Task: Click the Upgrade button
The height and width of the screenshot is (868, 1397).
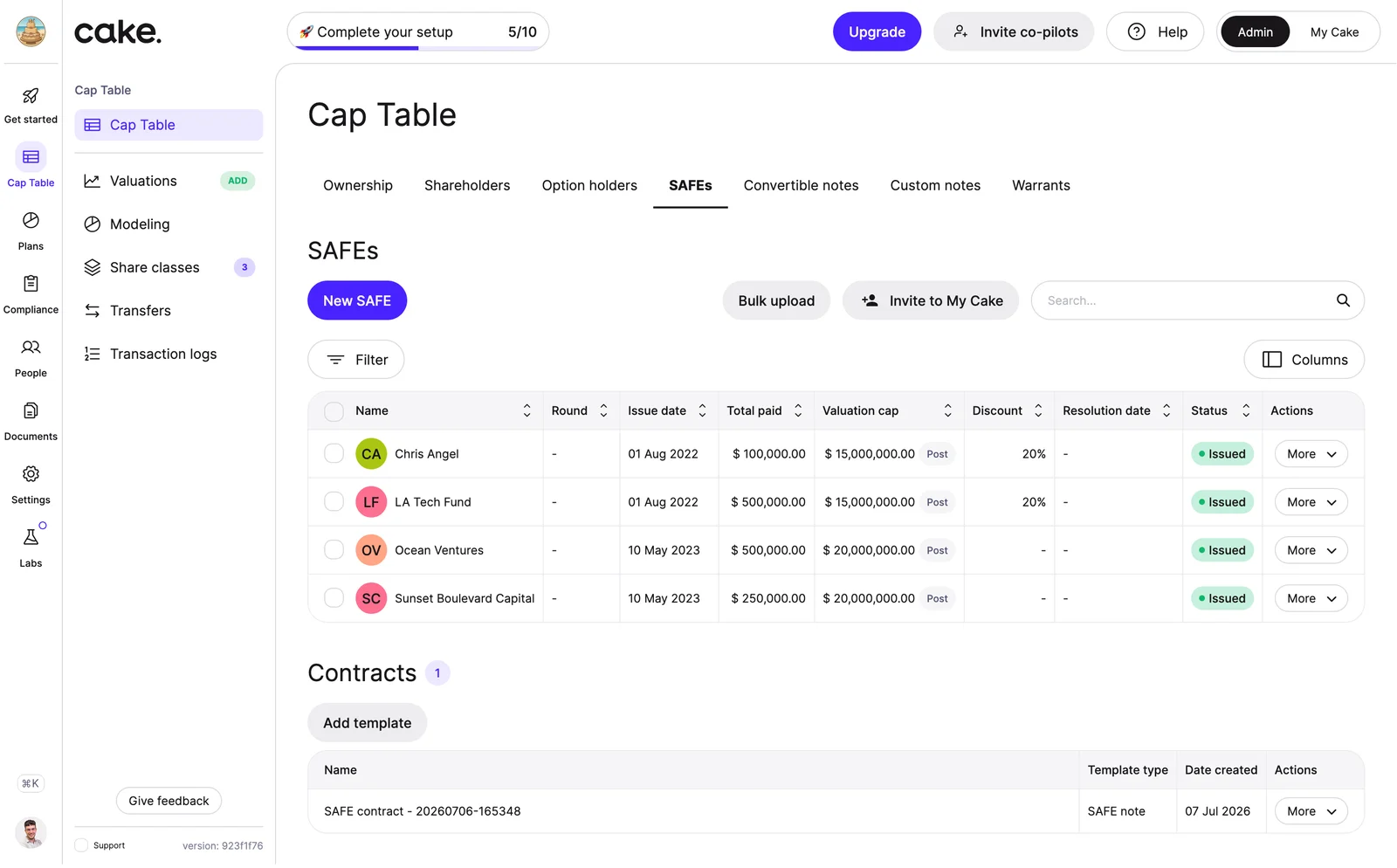Action: coord(877,31)
